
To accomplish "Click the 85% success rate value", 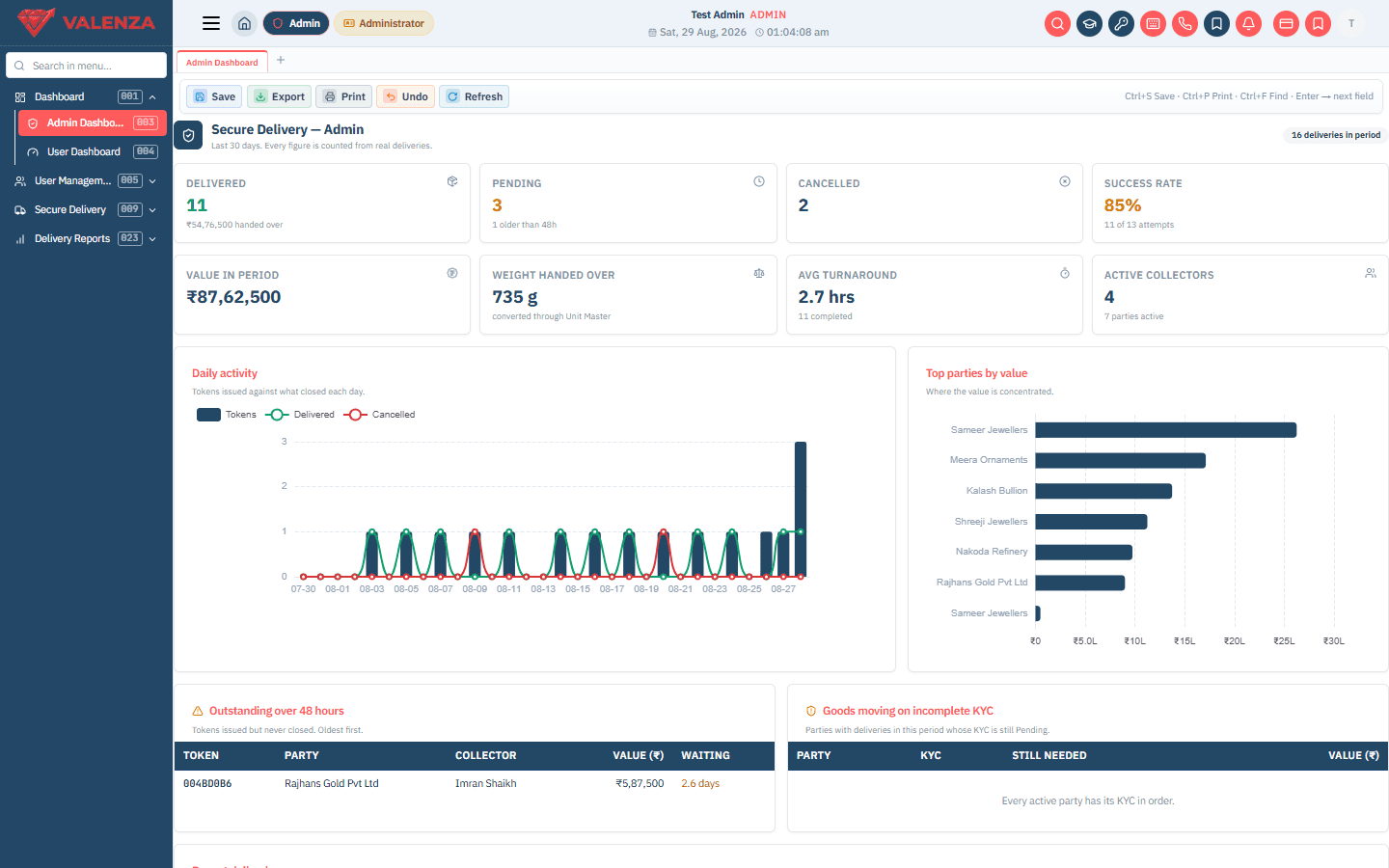I will point(1123,205).
